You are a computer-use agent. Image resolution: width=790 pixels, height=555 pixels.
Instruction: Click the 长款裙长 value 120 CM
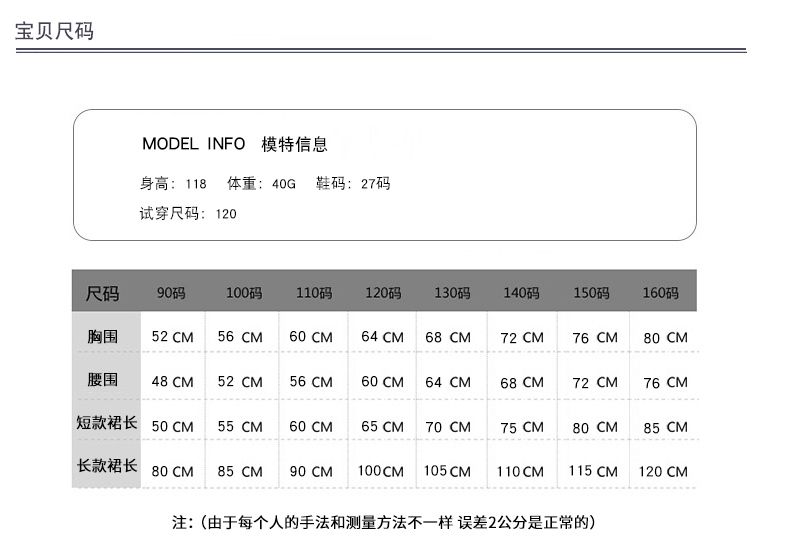pos(664,471)
